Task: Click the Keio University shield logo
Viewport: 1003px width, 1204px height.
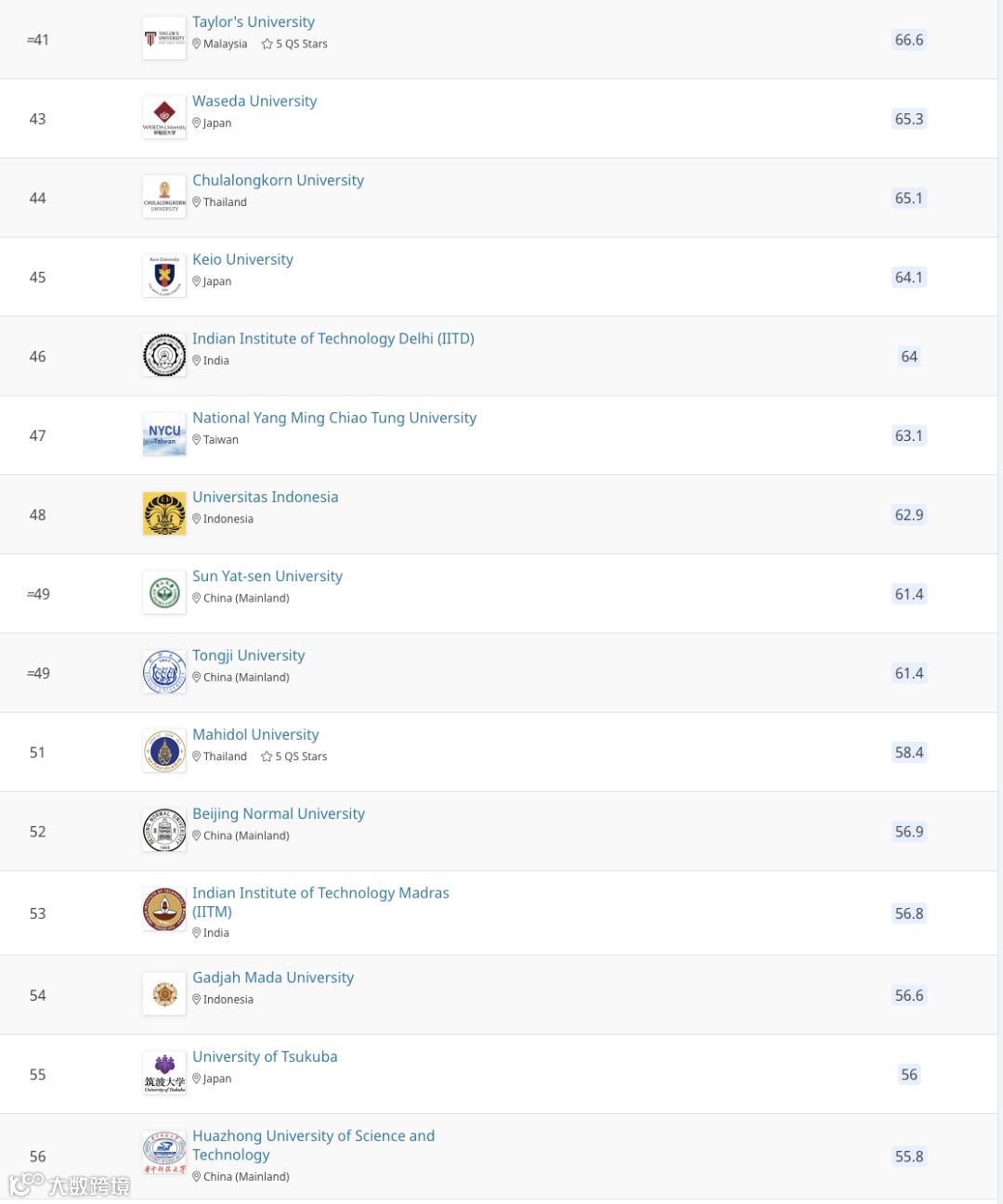Action: [x=164, y=277]
